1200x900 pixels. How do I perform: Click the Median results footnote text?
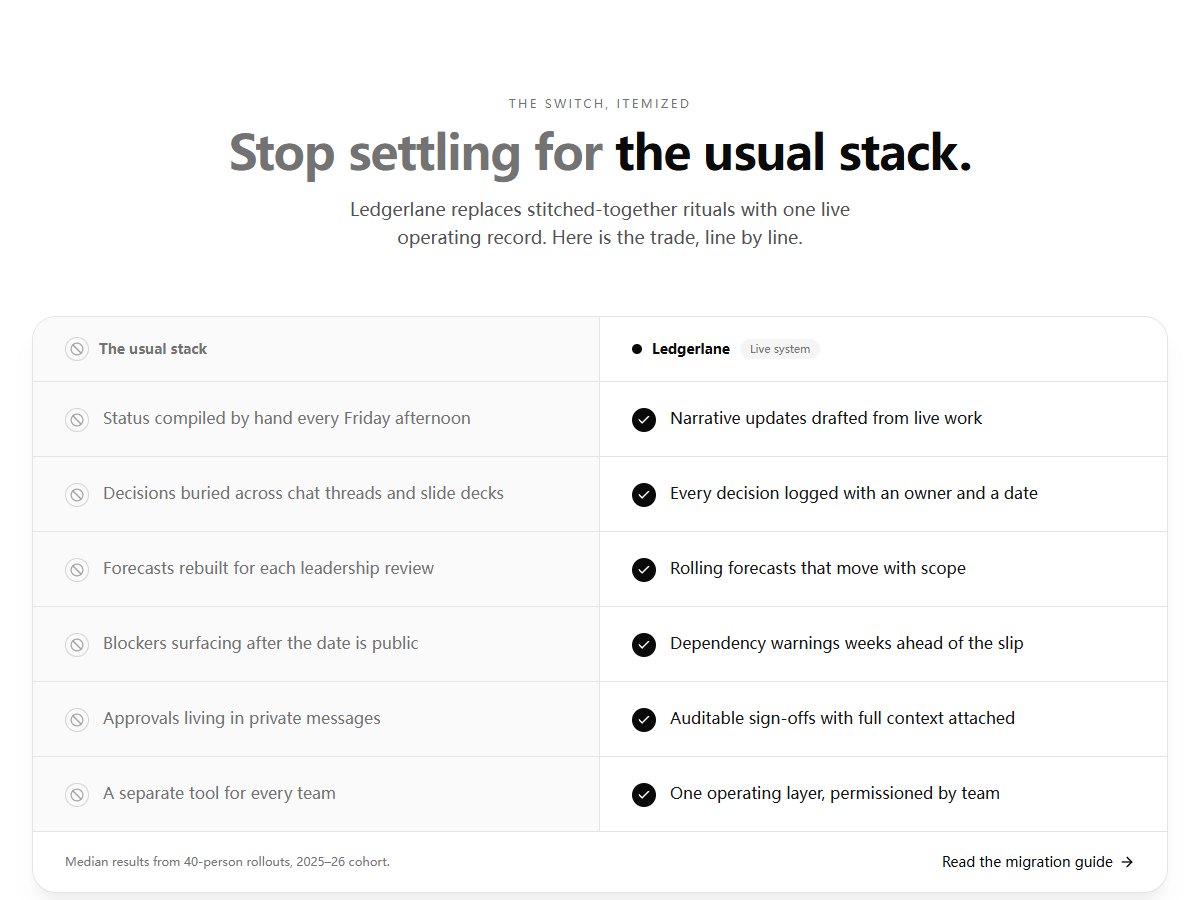(x=228, y=862)
